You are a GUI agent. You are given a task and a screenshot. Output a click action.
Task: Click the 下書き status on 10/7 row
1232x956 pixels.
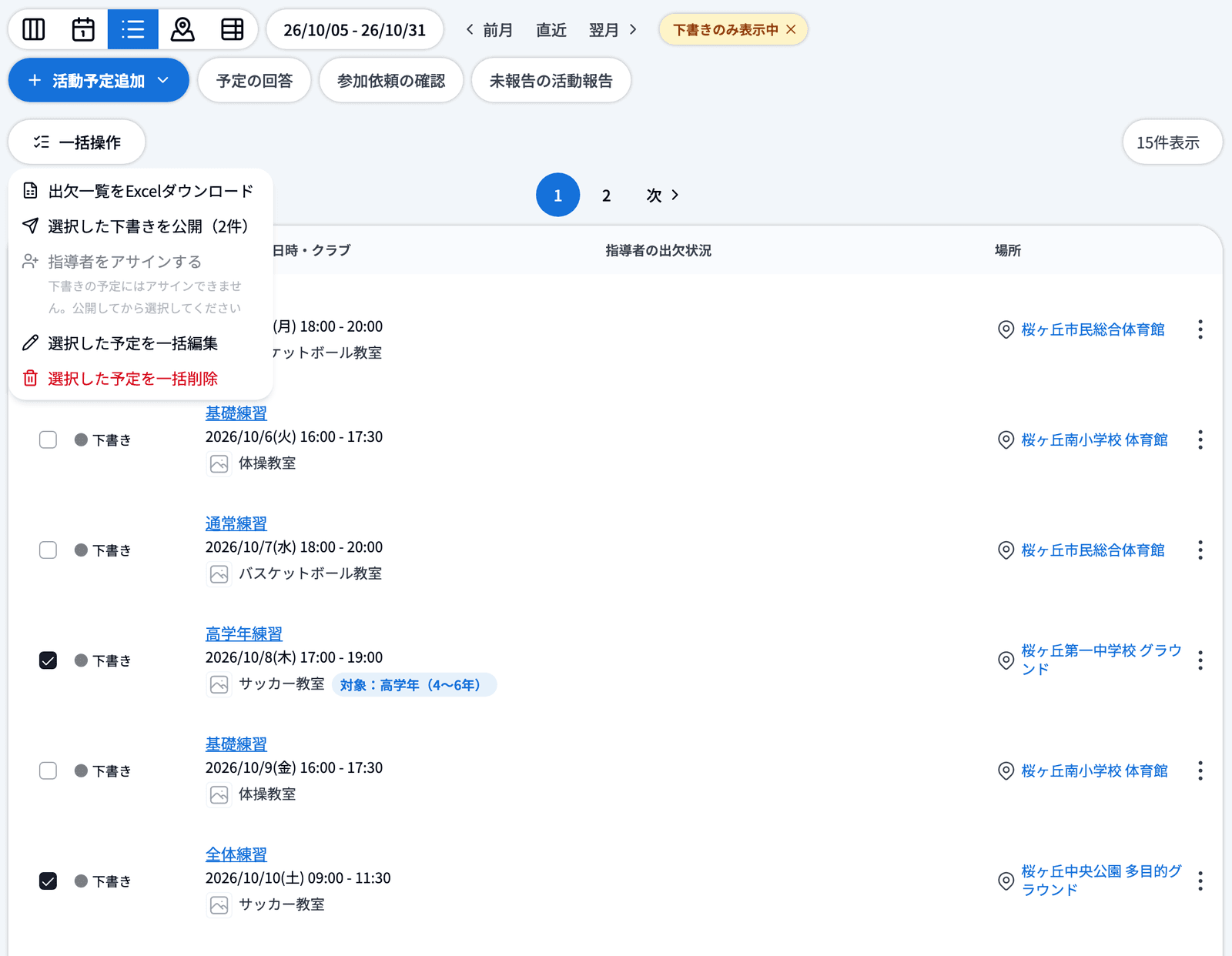(x=103, y=550)
